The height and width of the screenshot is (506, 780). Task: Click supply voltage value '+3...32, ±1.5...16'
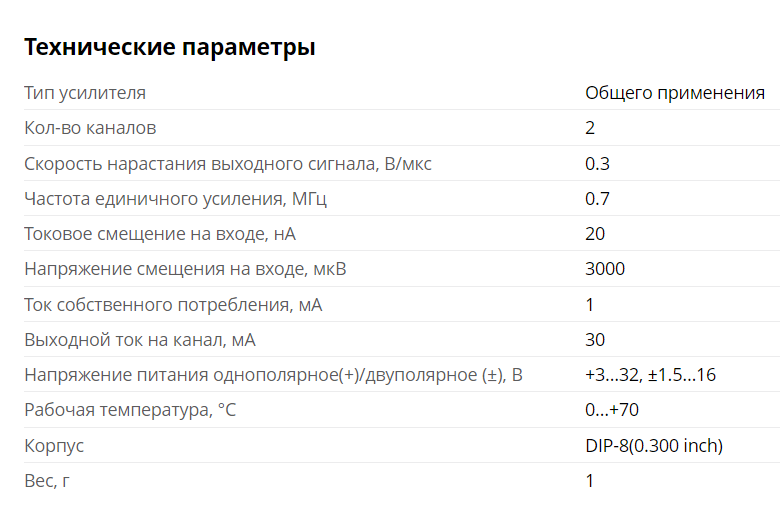click(x=650, y=375)
